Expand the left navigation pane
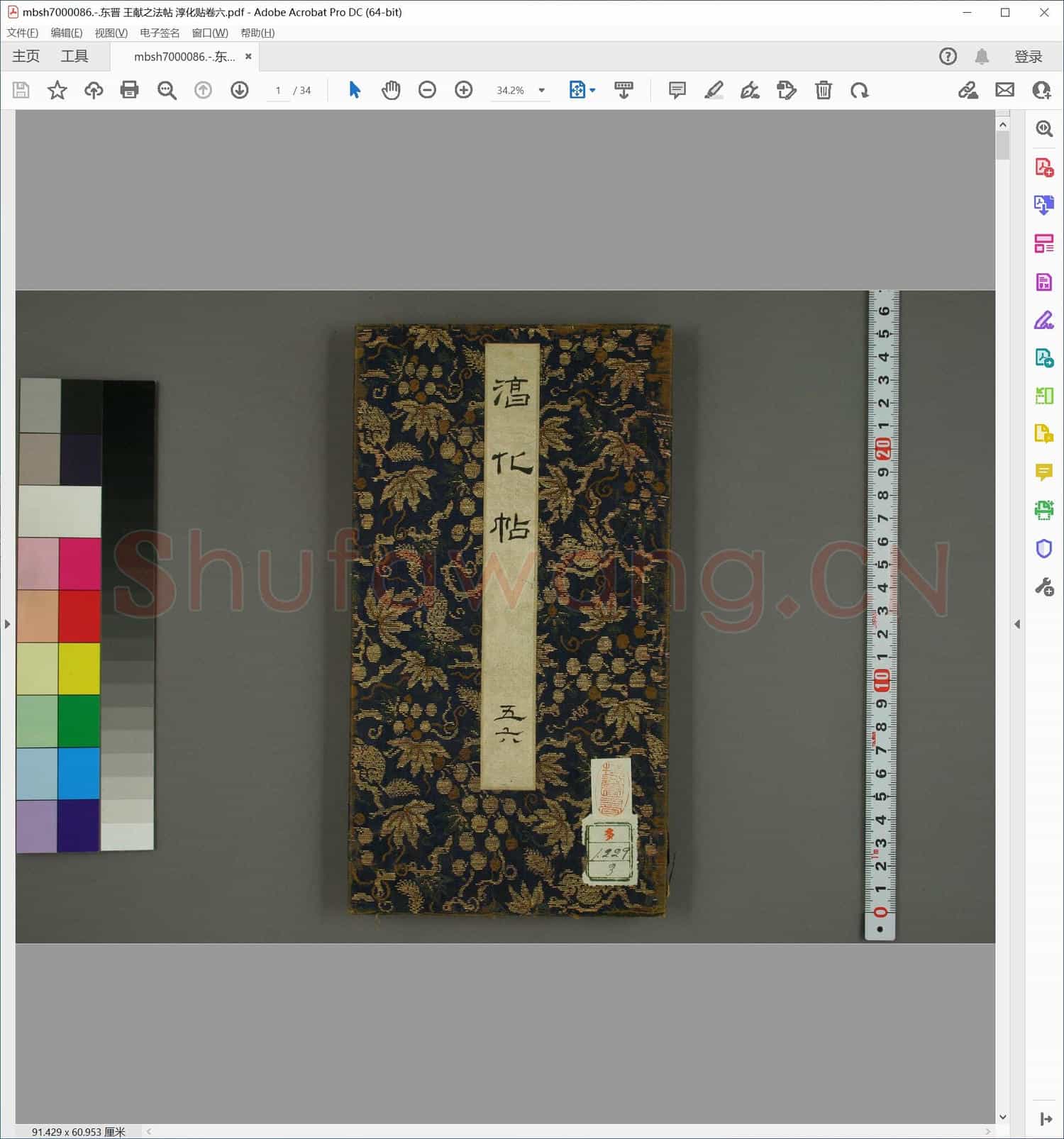The image size is (1064, 1139). tap(7, 624)
